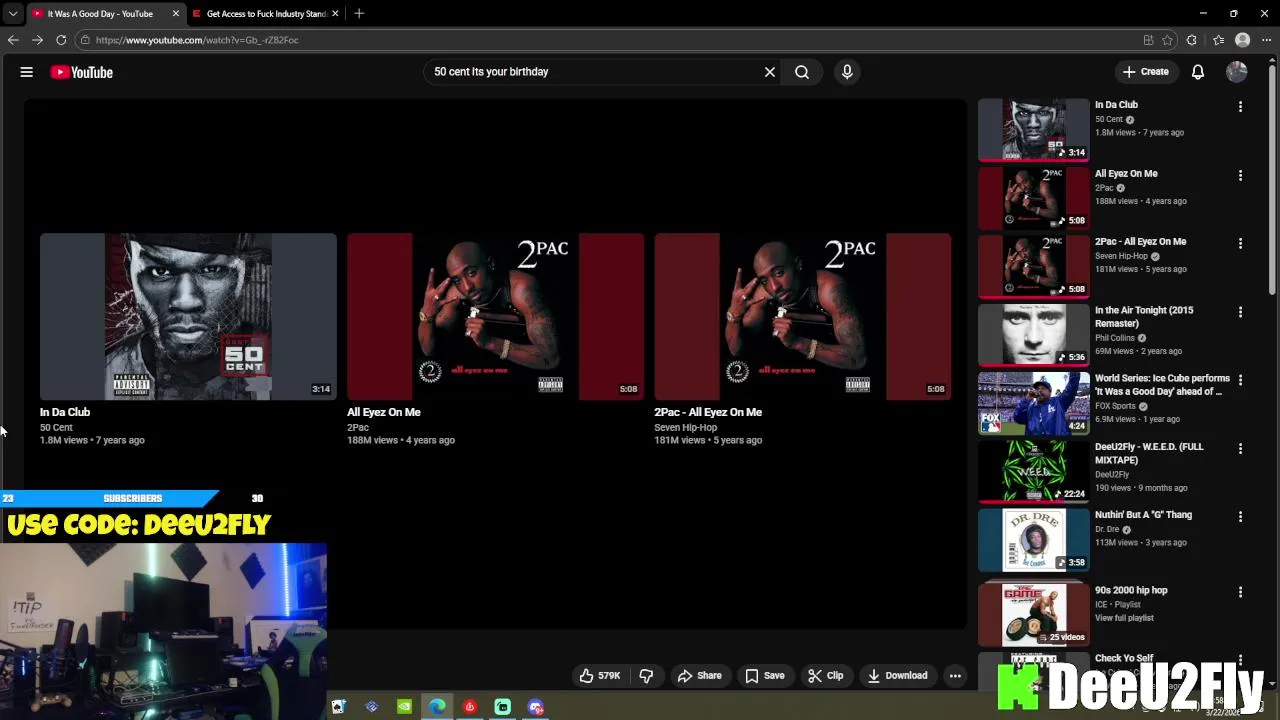View full playlist for 90s 2000 hip hop
The height and width of the screenshot is (720, 1280).
click(1124, 618)
